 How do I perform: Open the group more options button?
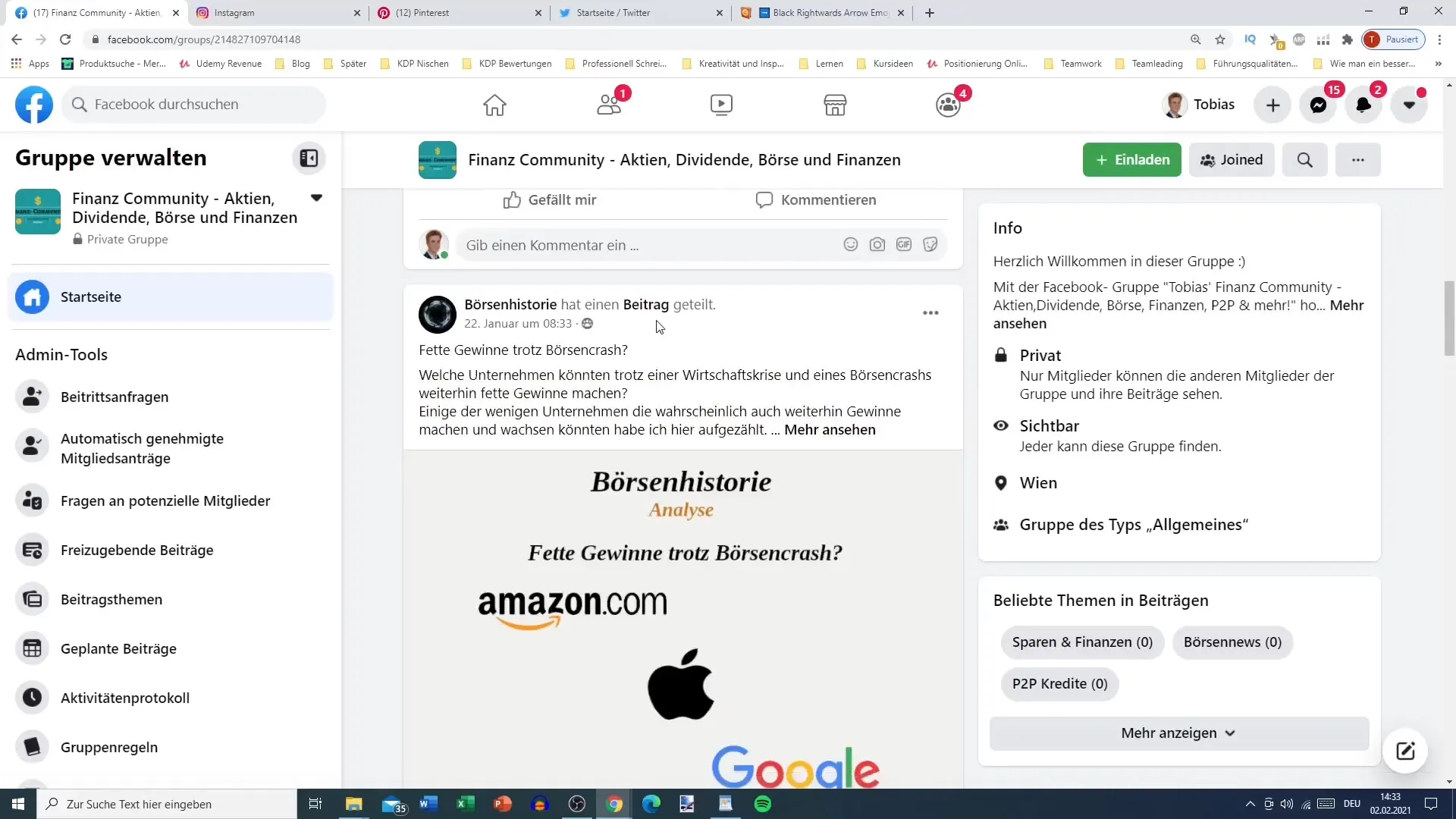pyautogui.click(x=1357, y=159)
